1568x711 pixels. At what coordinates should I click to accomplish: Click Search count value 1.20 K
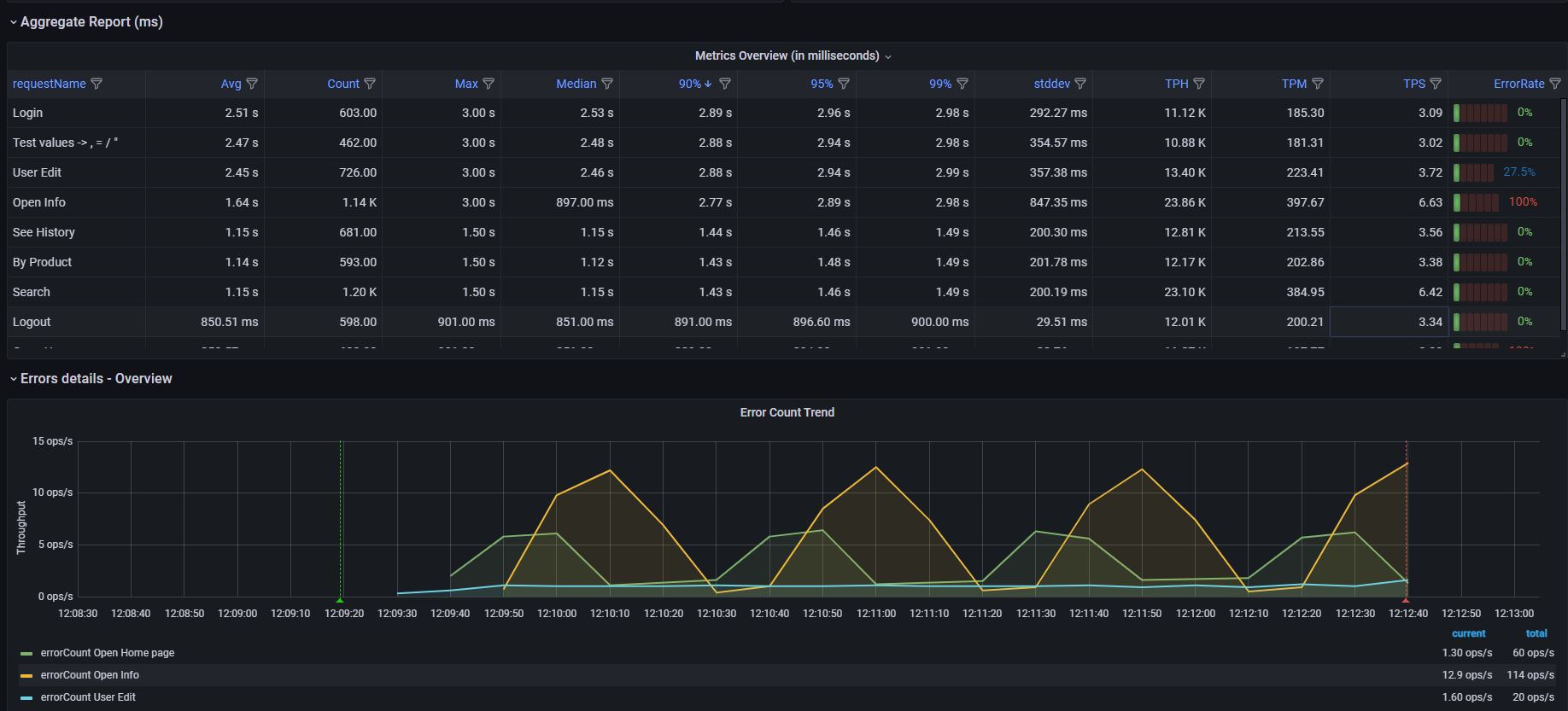pos(360,292)
